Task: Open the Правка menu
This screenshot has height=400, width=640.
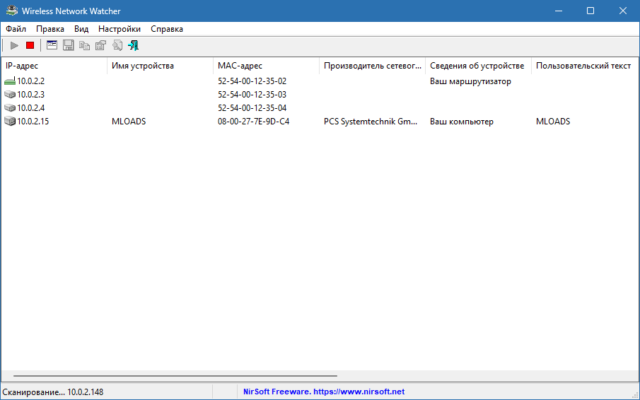Action: pyautogui.click(x=50, y=29)
